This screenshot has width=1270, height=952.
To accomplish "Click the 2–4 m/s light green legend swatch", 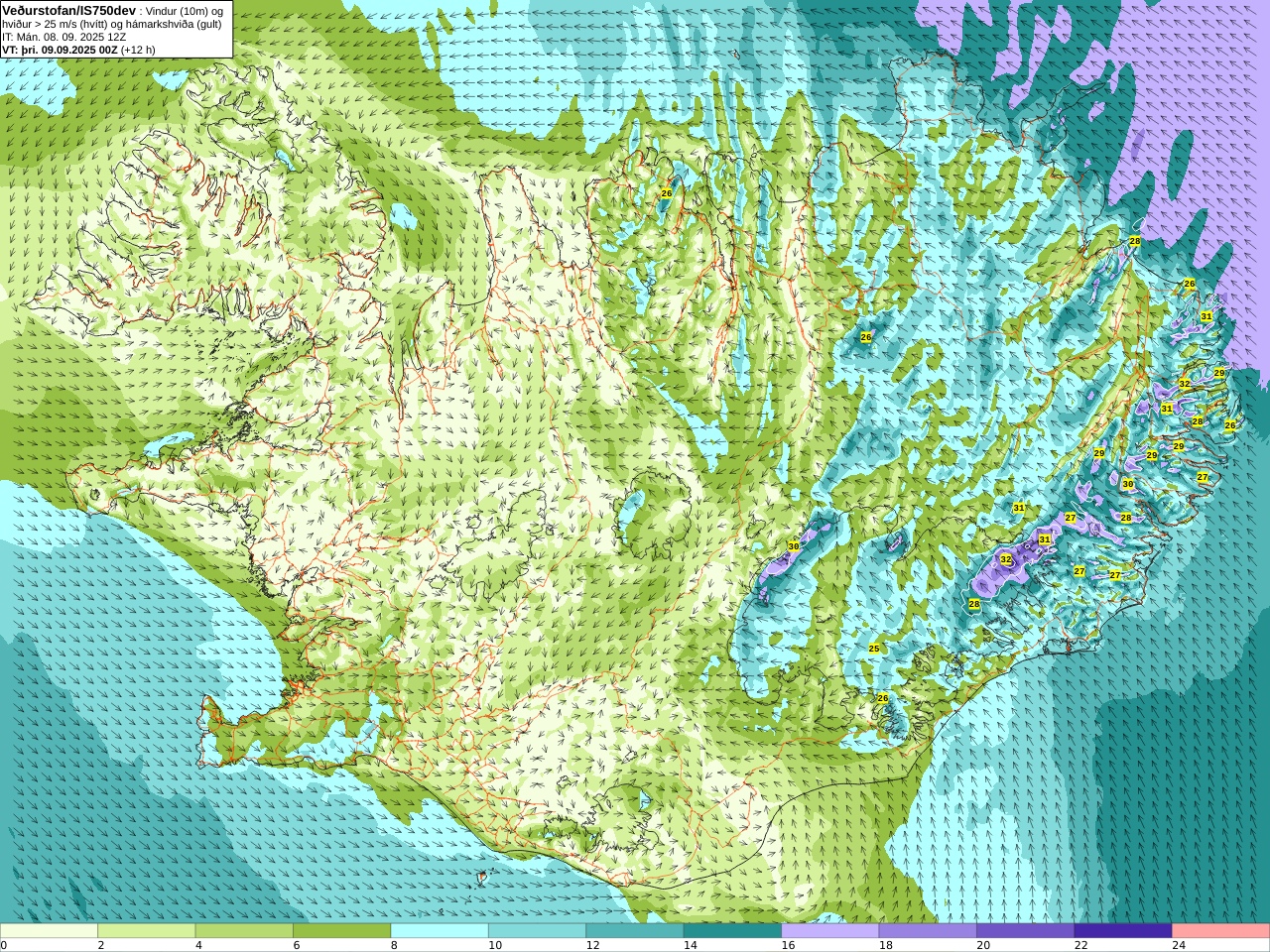I will tap(146, 931).
